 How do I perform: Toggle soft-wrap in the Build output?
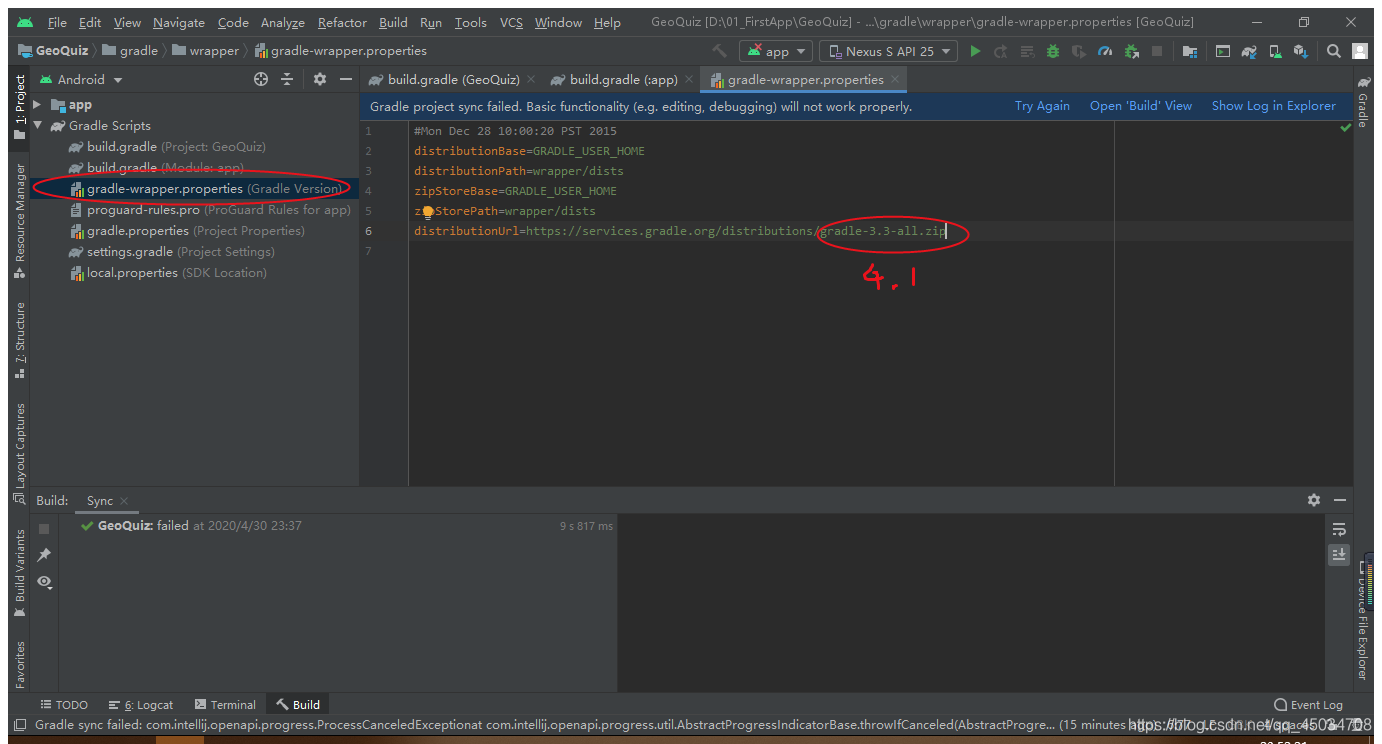coord(1339,528)
